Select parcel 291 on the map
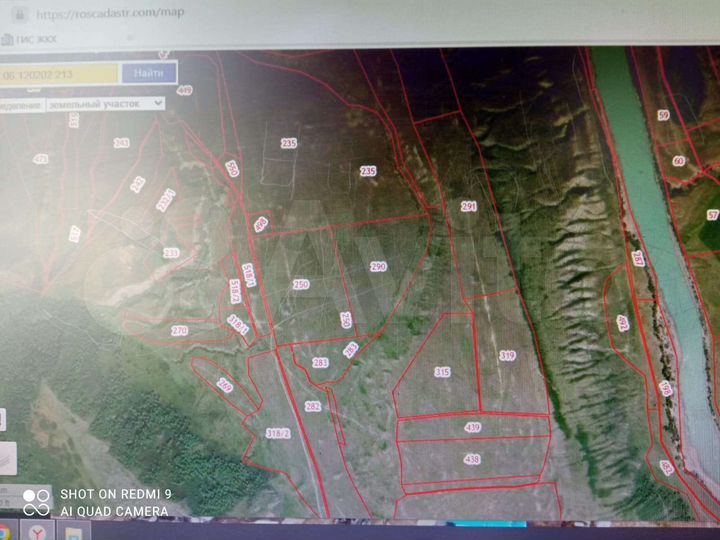Viewport: 720px width, 540px height. pos(468,206)
